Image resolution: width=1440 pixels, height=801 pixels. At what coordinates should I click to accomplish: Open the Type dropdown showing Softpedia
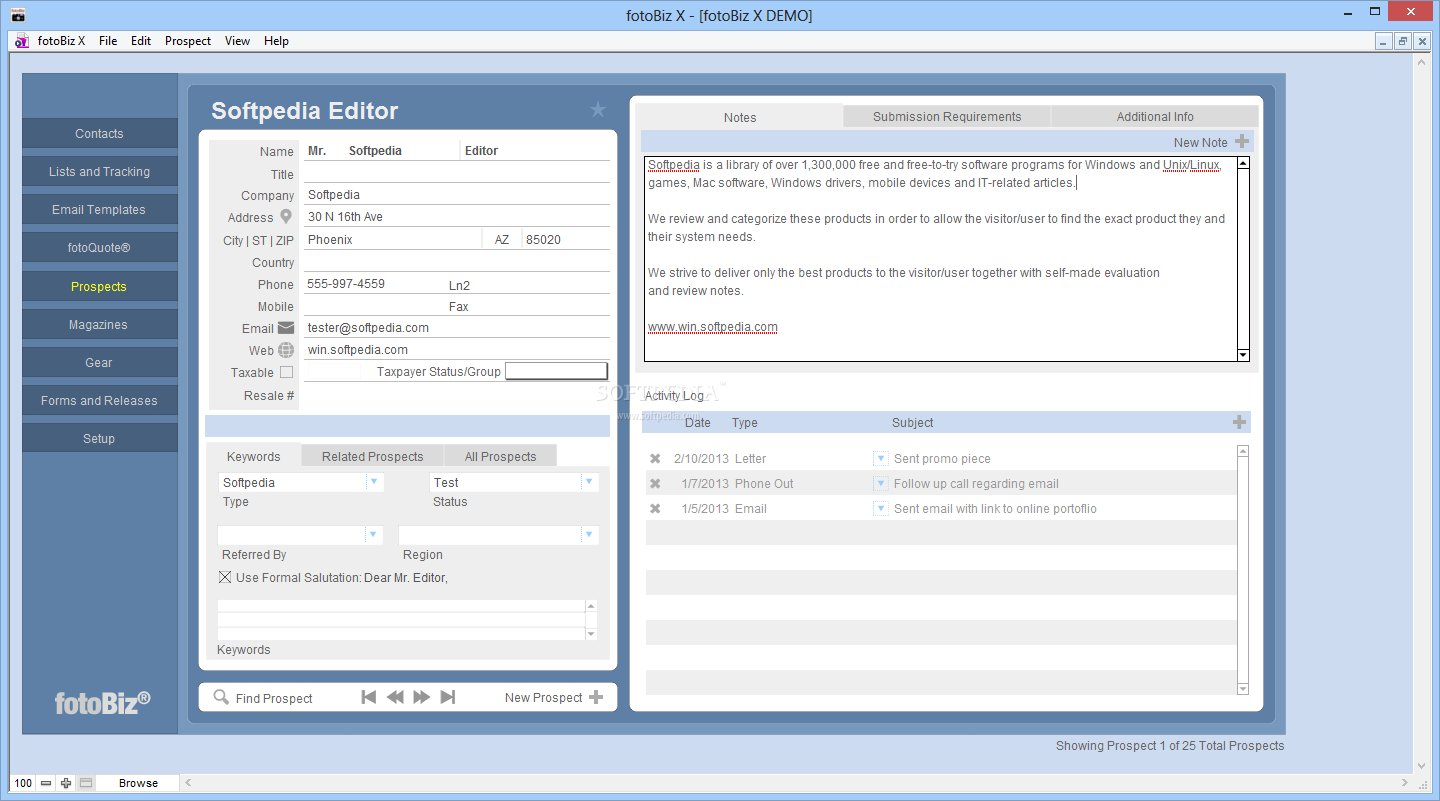(x=374, y=482)
